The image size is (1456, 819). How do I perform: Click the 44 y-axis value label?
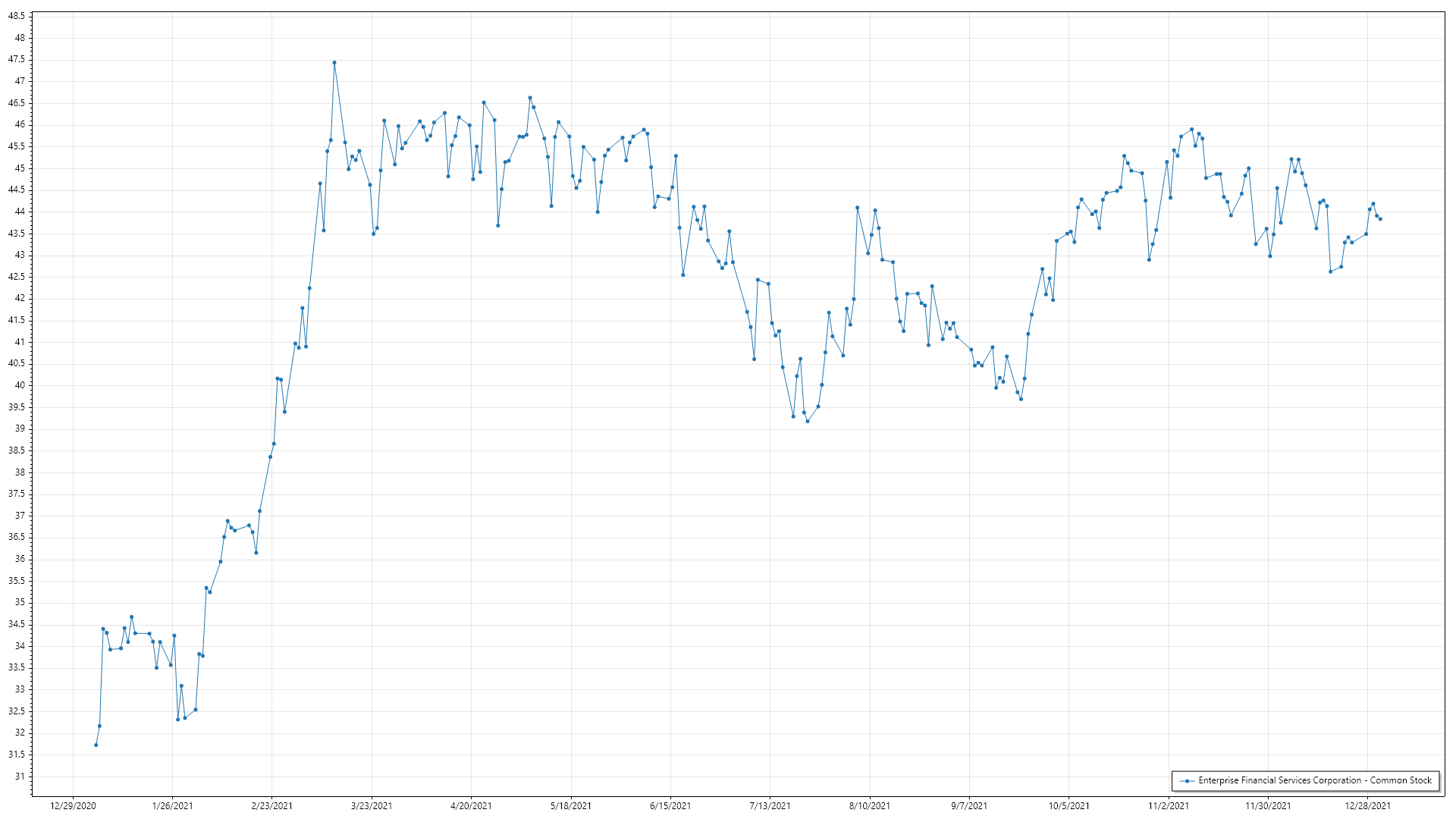[x=20, y=212]
